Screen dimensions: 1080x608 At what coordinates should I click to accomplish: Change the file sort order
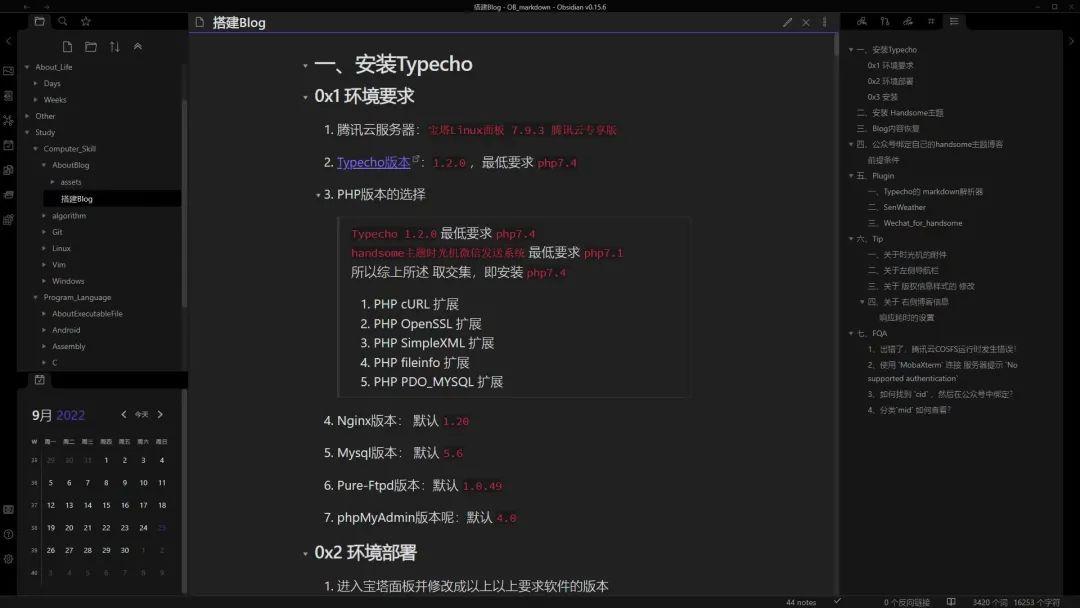pos(114,47)
